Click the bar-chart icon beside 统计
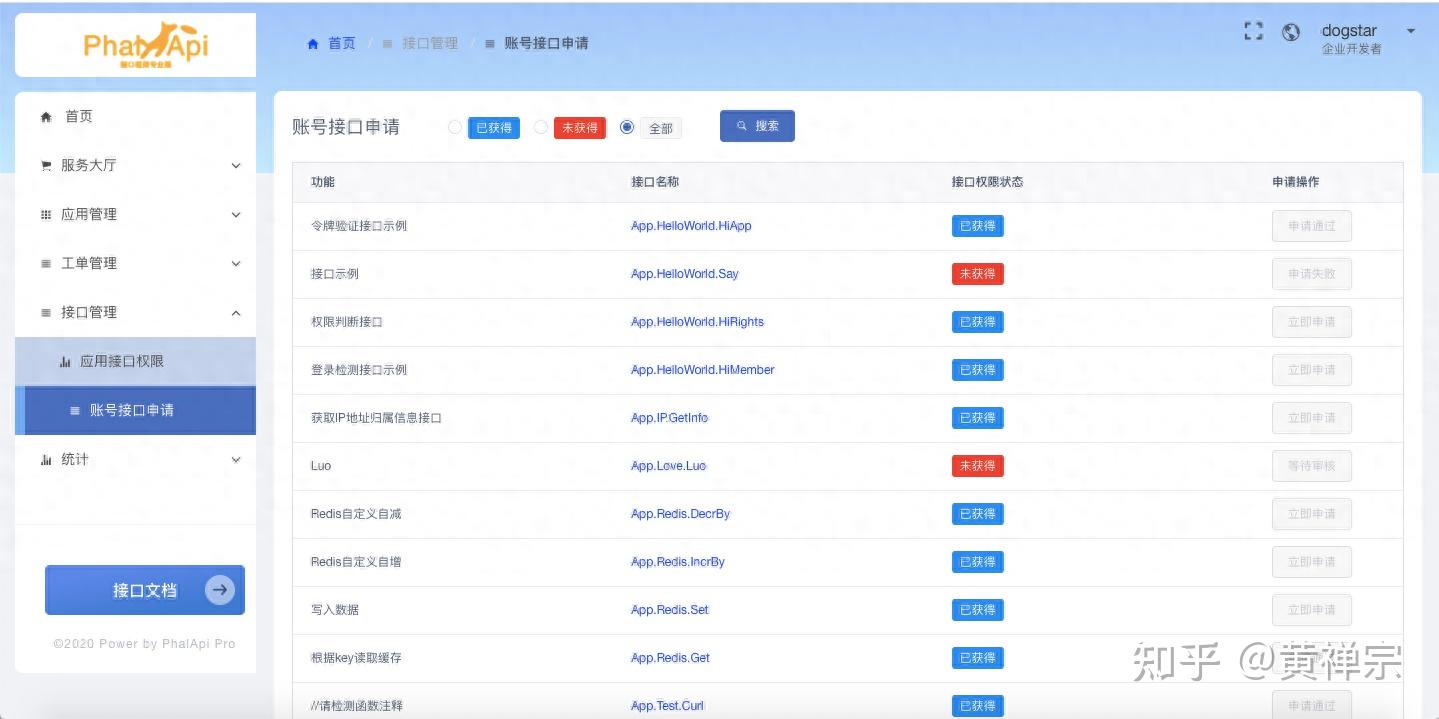Image resolution: width=1439 pixels, height=719 pixels. [44, 459]
